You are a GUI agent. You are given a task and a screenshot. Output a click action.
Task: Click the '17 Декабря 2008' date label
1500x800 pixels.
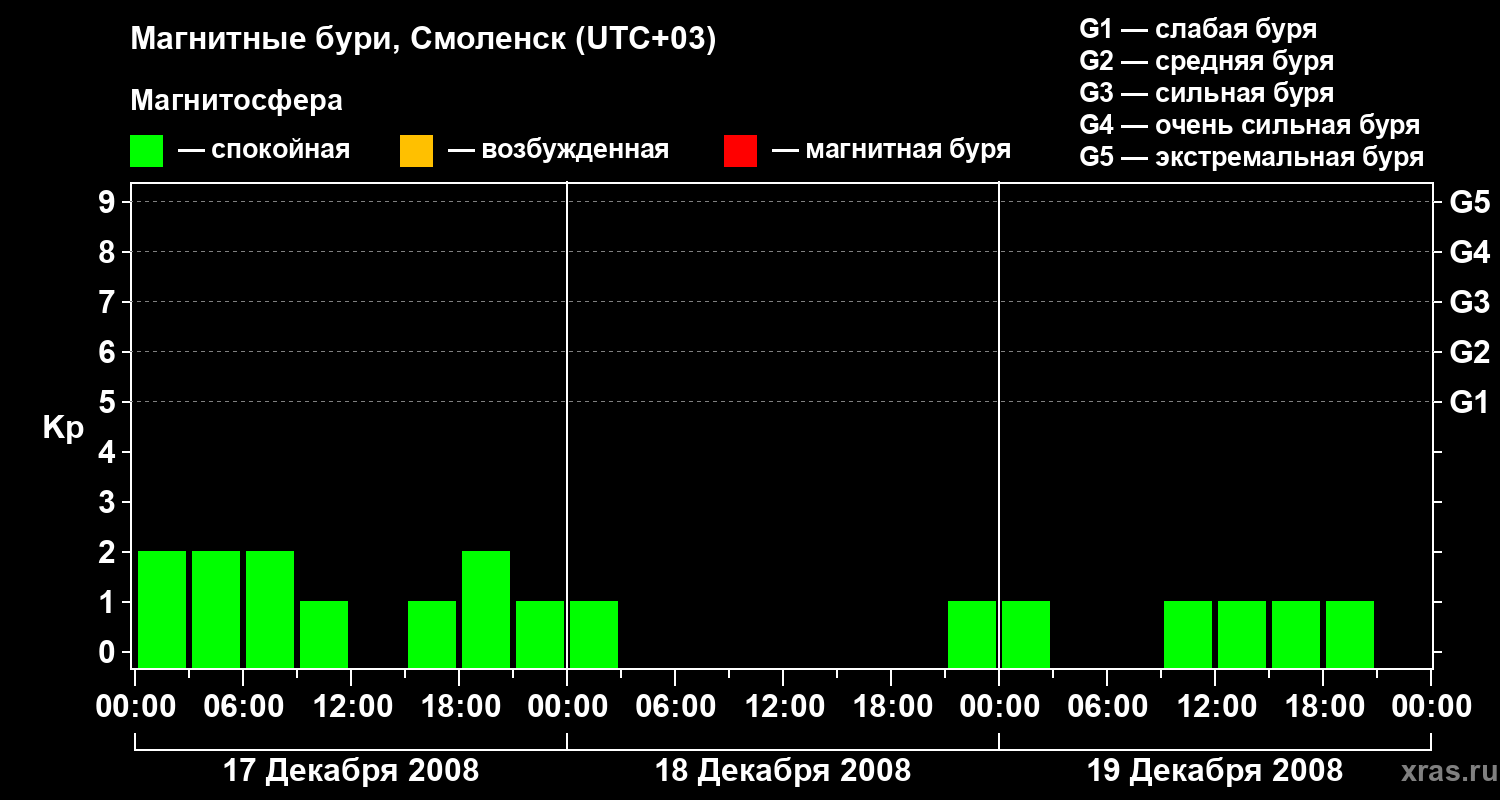pyautogui.click(x=351, y=771)
